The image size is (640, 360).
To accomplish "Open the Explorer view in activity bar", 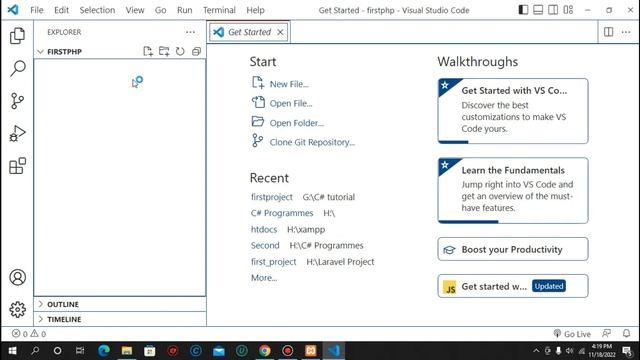I will [x=17, y=36].
